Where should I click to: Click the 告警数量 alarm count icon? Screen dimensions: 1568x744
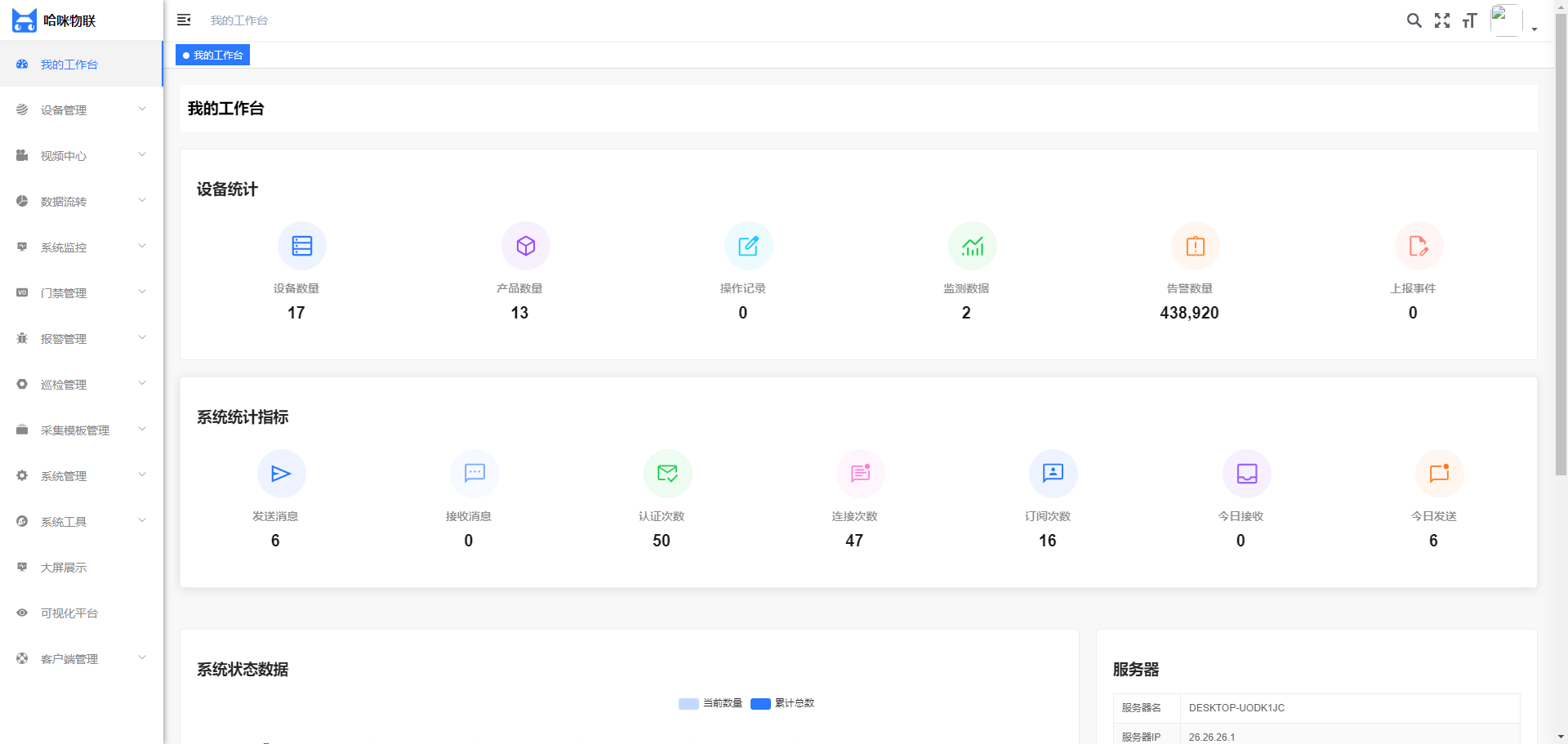point(1195,246)
